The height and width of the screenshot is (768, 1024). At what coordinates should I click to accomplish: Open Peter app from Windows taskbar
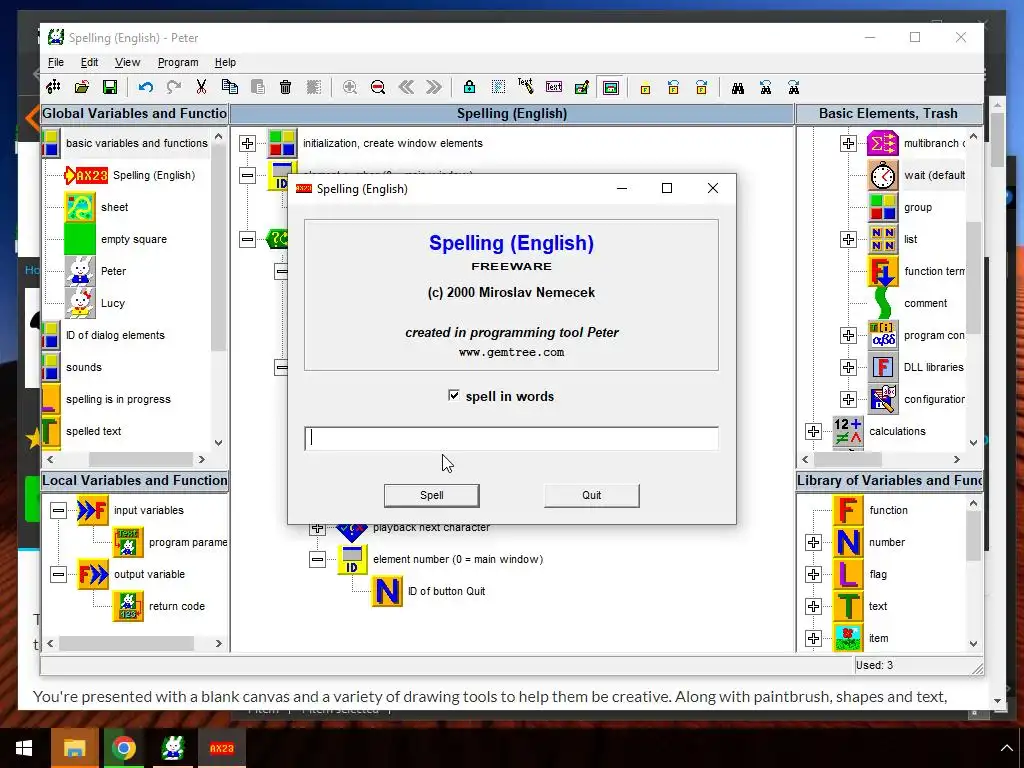click(173, 748)
